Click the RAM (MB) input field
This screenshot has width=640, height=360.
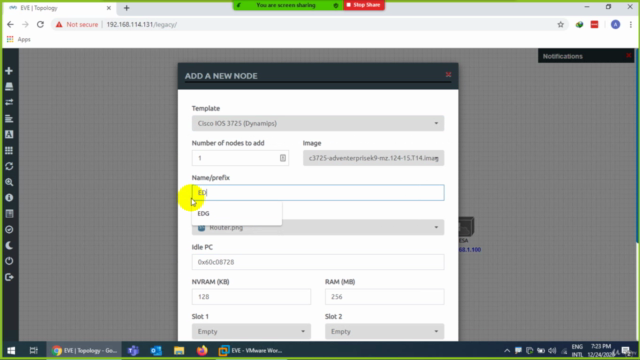(384, 297)
